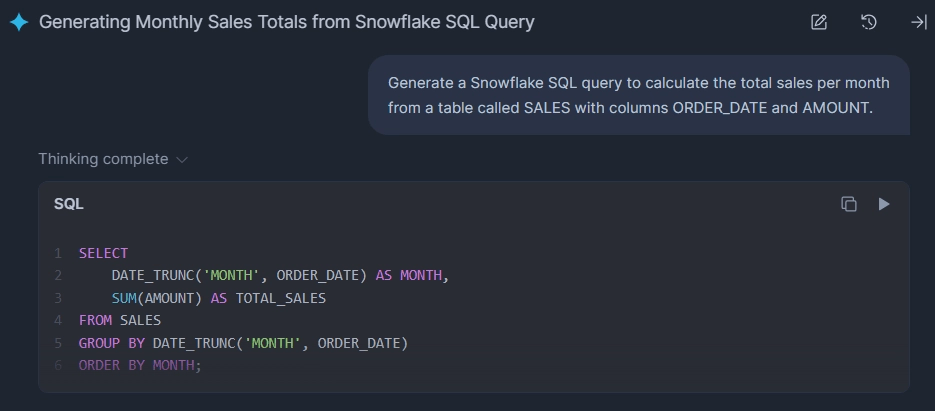Viewport: 935px width, 411px height.
Task: Click the conversation title at the top
Action: pos(286,22)
